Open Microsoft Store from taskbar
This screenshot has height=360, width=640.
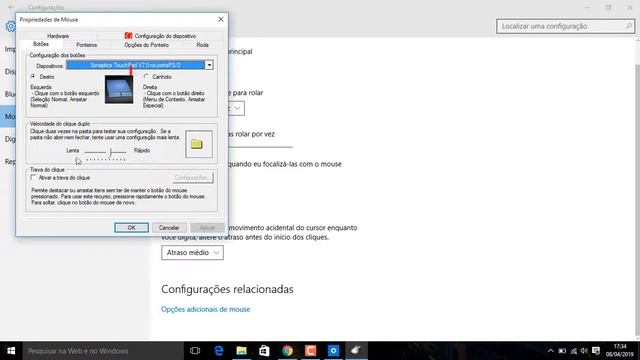click(264, 351)
